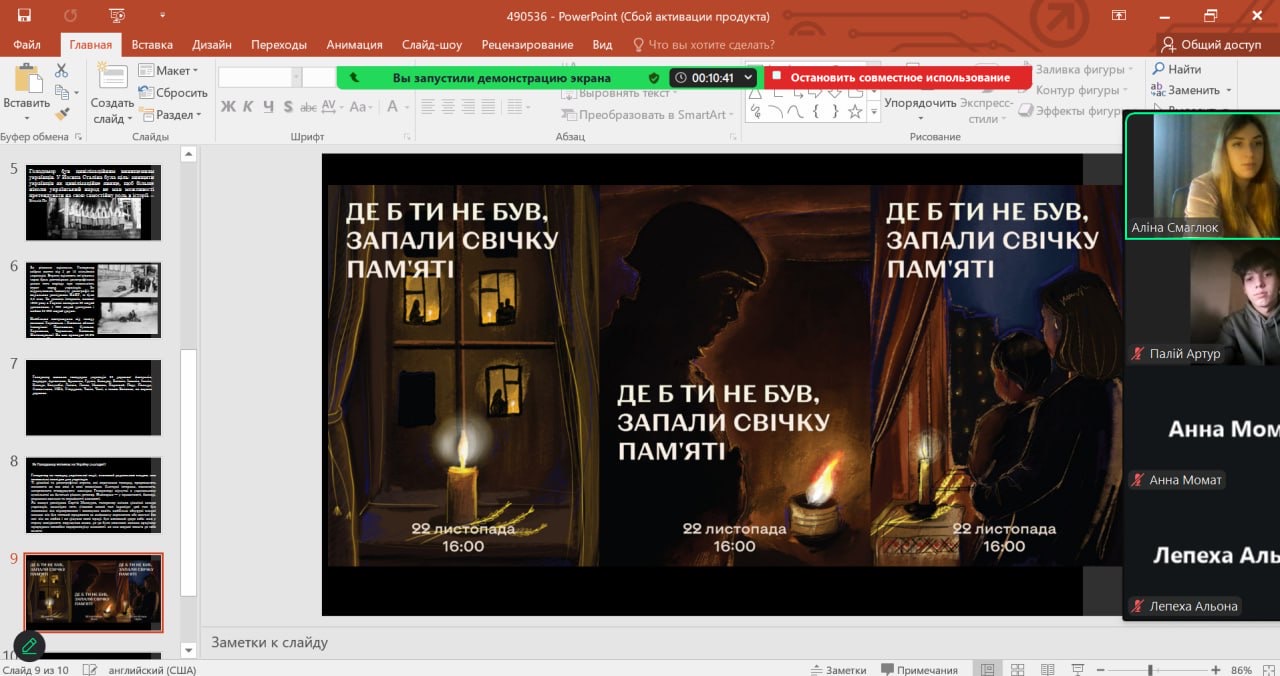Switch to the Анимация tab
This screenshot has width=1280, height=676.
pos(354,45)
